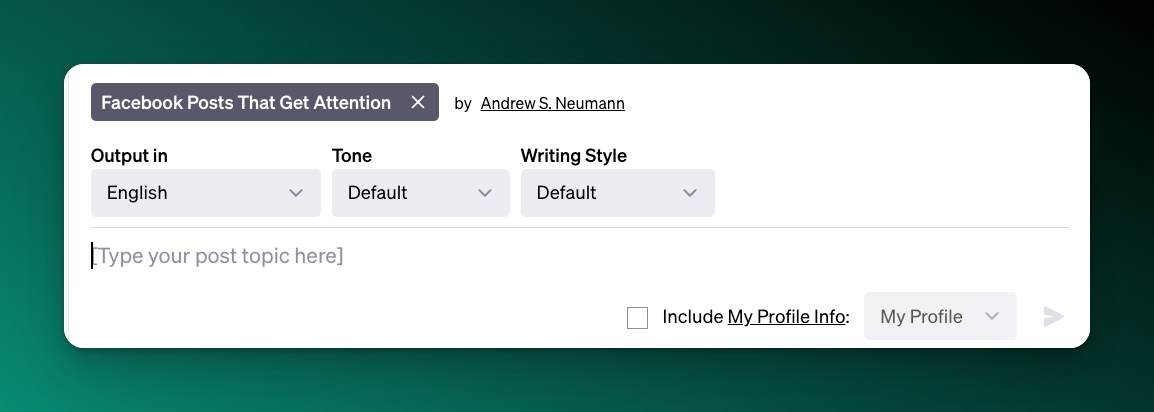
Task: Click the word "Include" beside the checkbox
Action: click(692, 317)
